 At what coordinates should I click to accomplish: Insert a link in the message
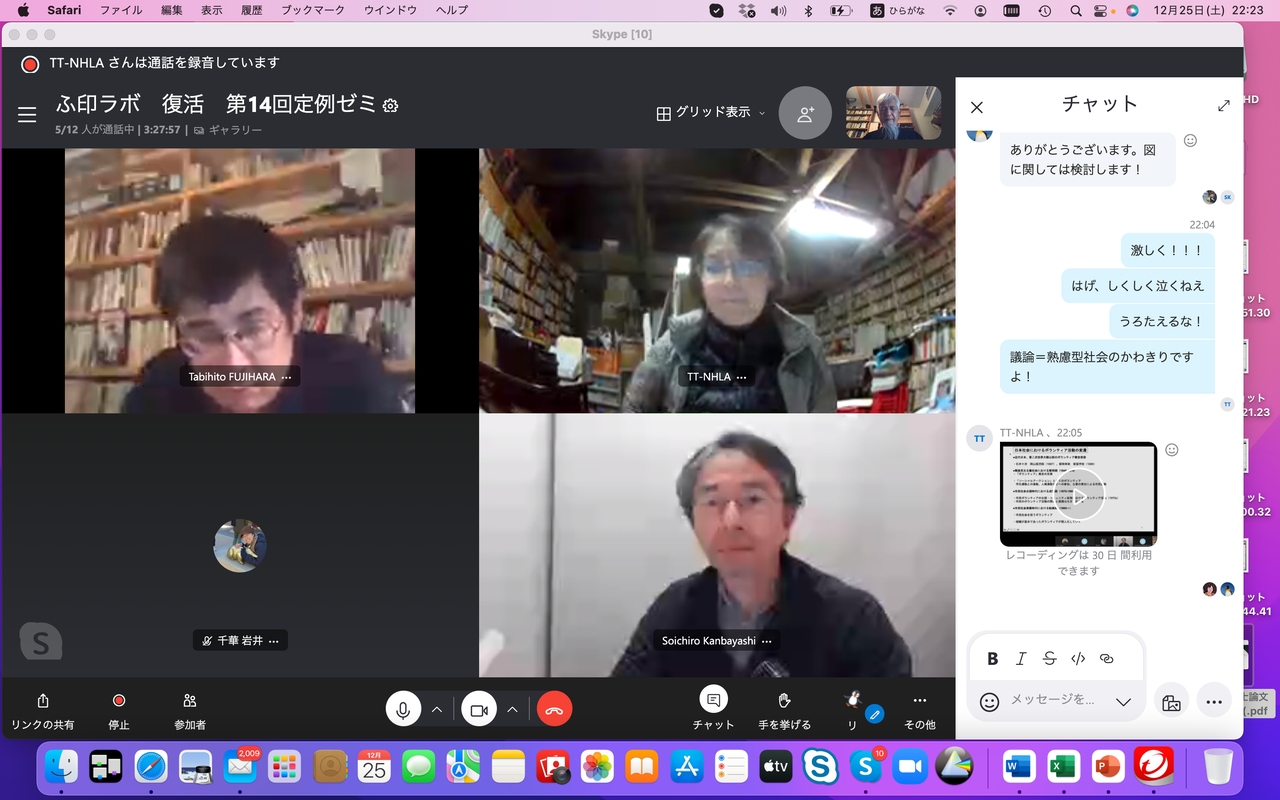1107,658
